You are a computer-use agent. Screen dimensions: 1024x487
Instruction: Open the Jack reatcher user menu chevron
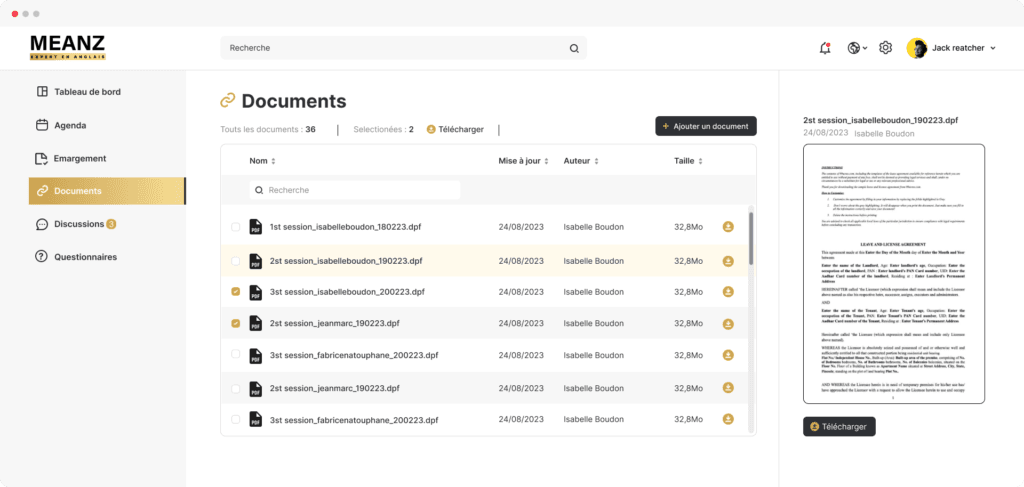(x=992, y=48)
